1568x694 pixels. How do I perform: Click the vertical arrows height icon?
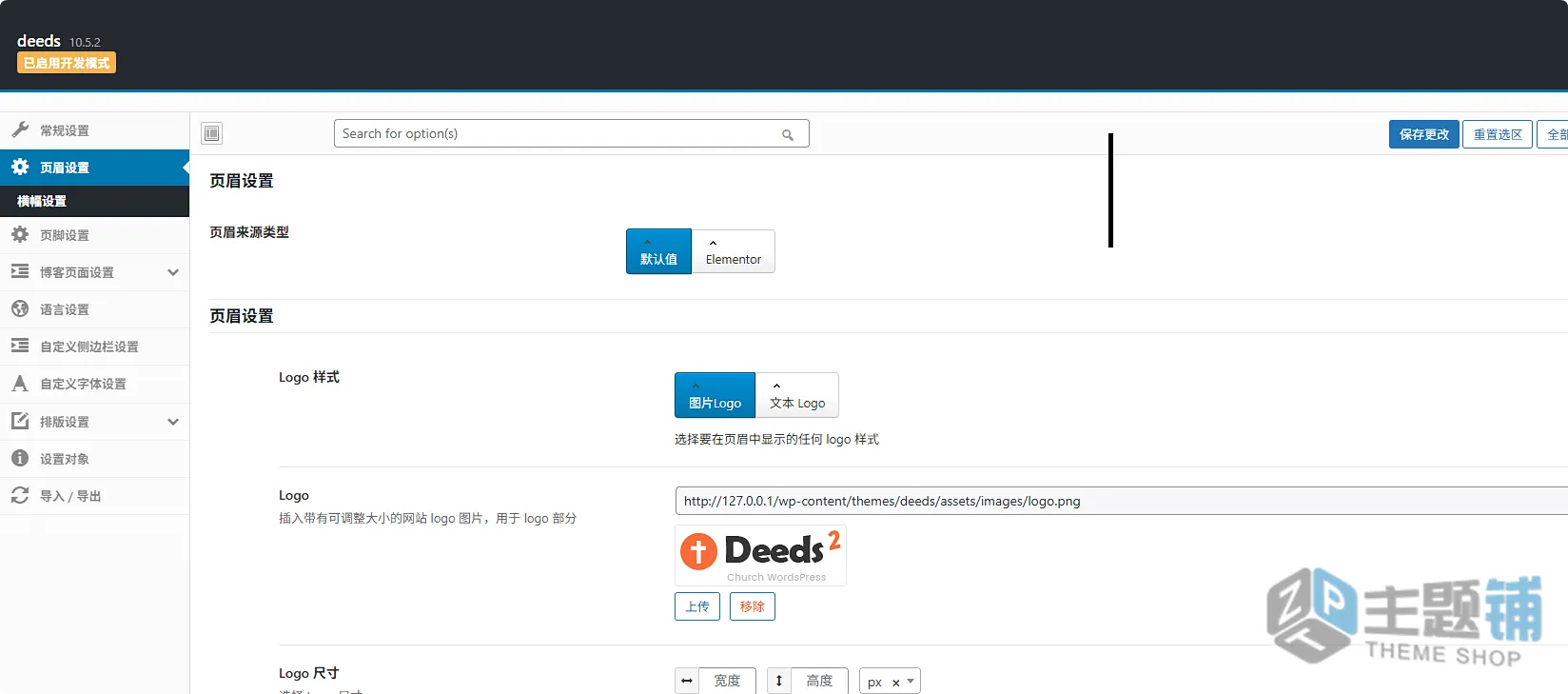click(779, 681)
